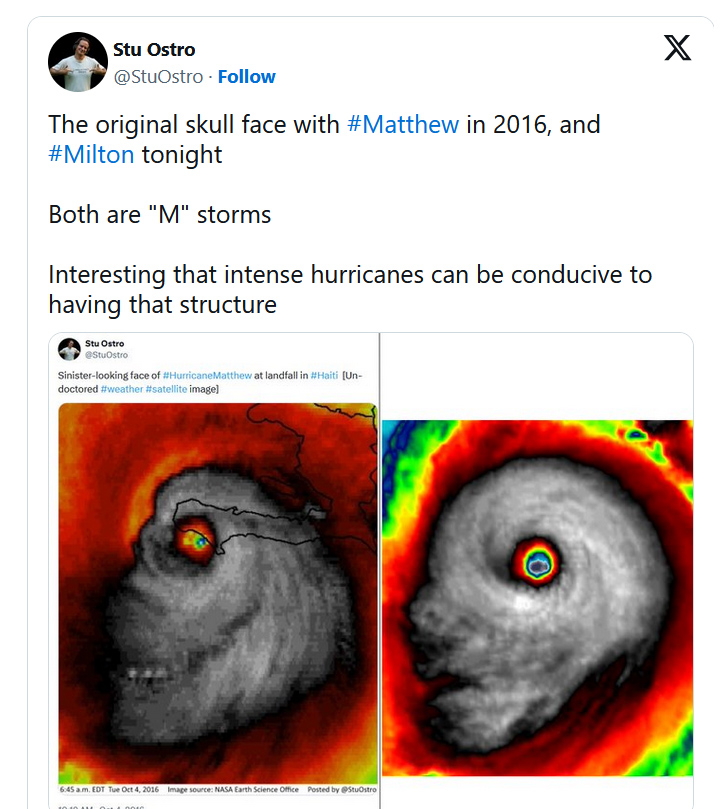Screen dimensions: 722x809
Task: Click the small avatar in the embedded tweet
Action: tap(69, 349)
